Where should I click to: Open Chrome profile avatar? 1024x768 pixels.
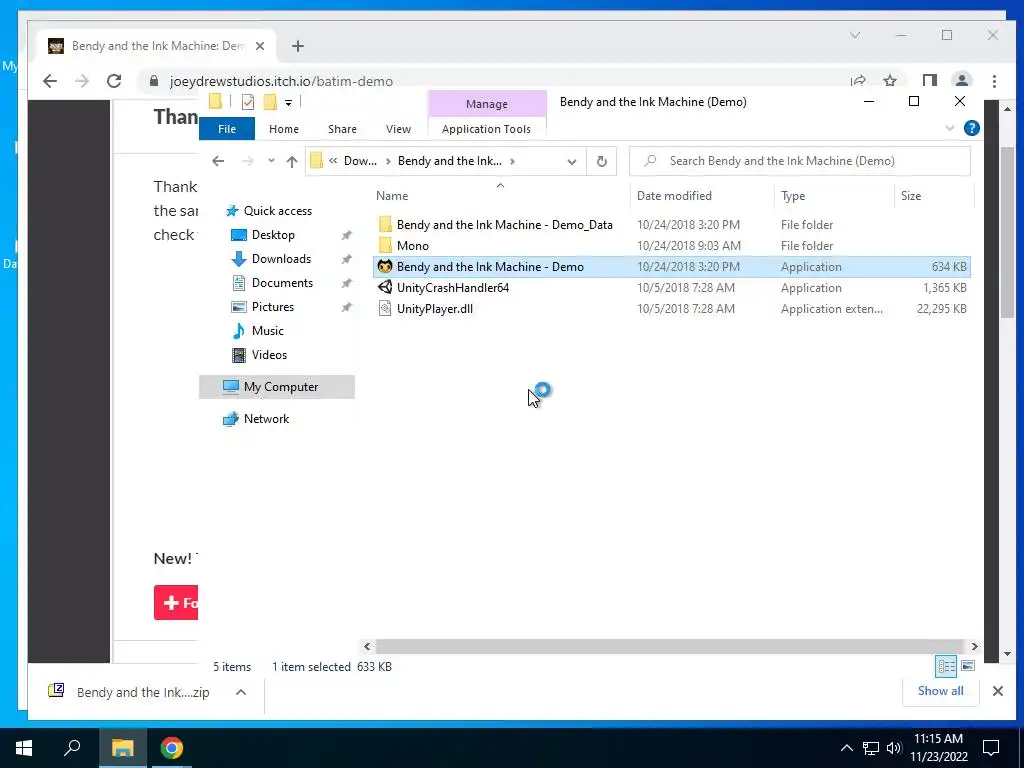pyautogui.click(x=962, y=81)
